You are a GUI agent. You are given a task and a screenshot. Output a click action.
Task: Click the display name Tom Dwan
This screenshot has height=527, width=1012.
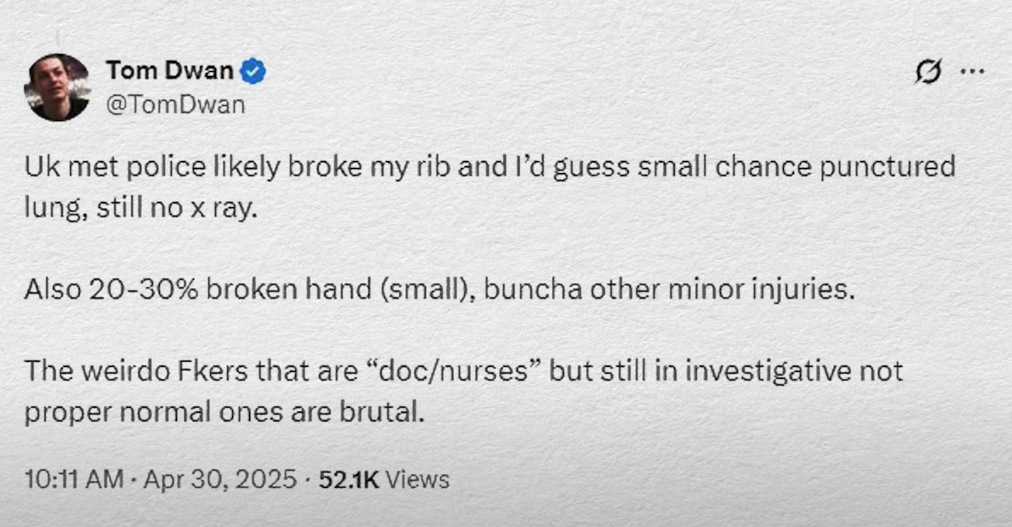tap(170, 70)
